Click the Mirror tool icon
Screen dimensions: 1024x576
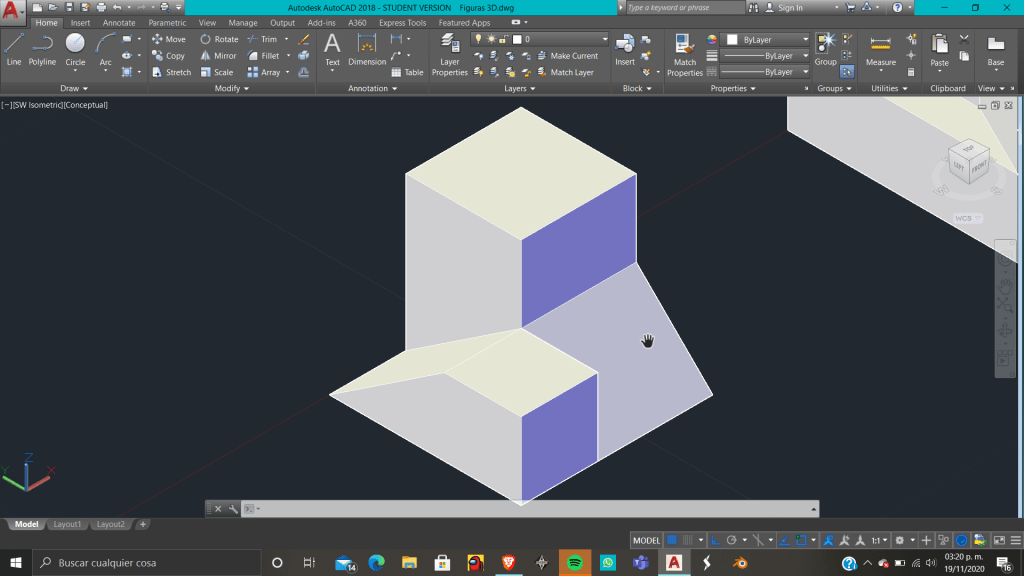point(219,56)
